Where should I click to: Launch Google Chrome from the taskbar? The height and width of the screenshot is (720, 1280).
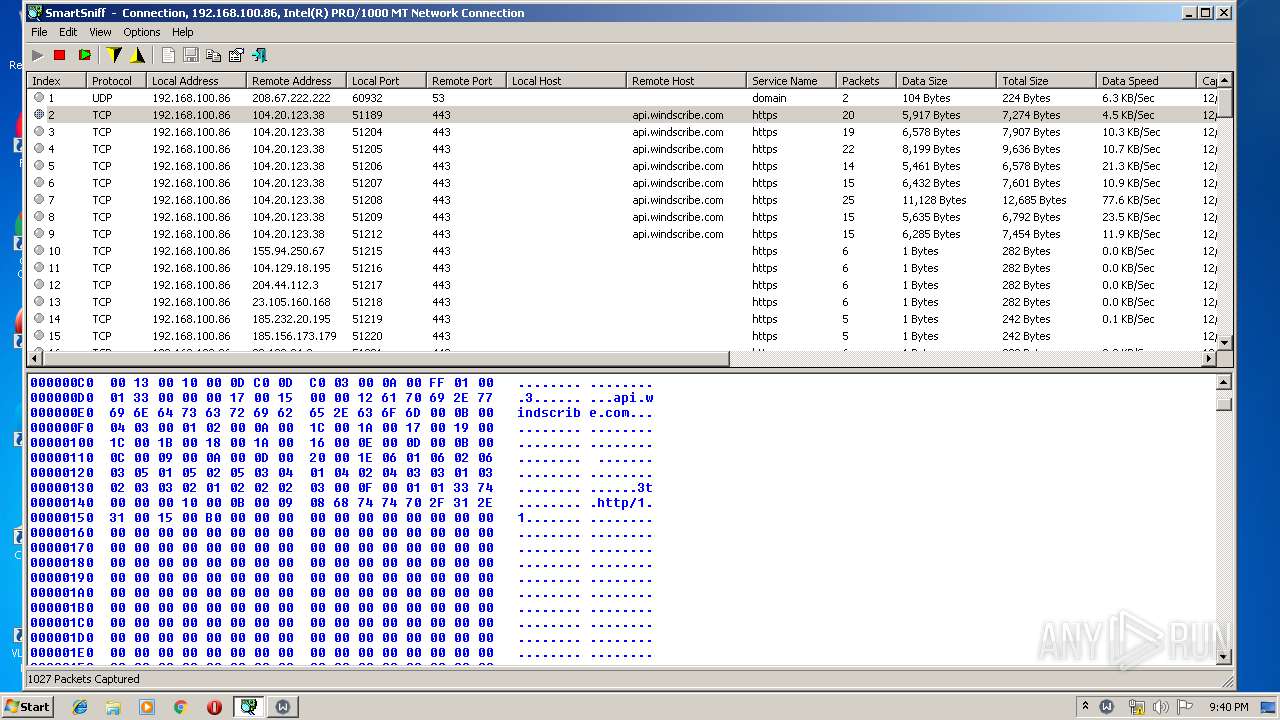point(180,707)
